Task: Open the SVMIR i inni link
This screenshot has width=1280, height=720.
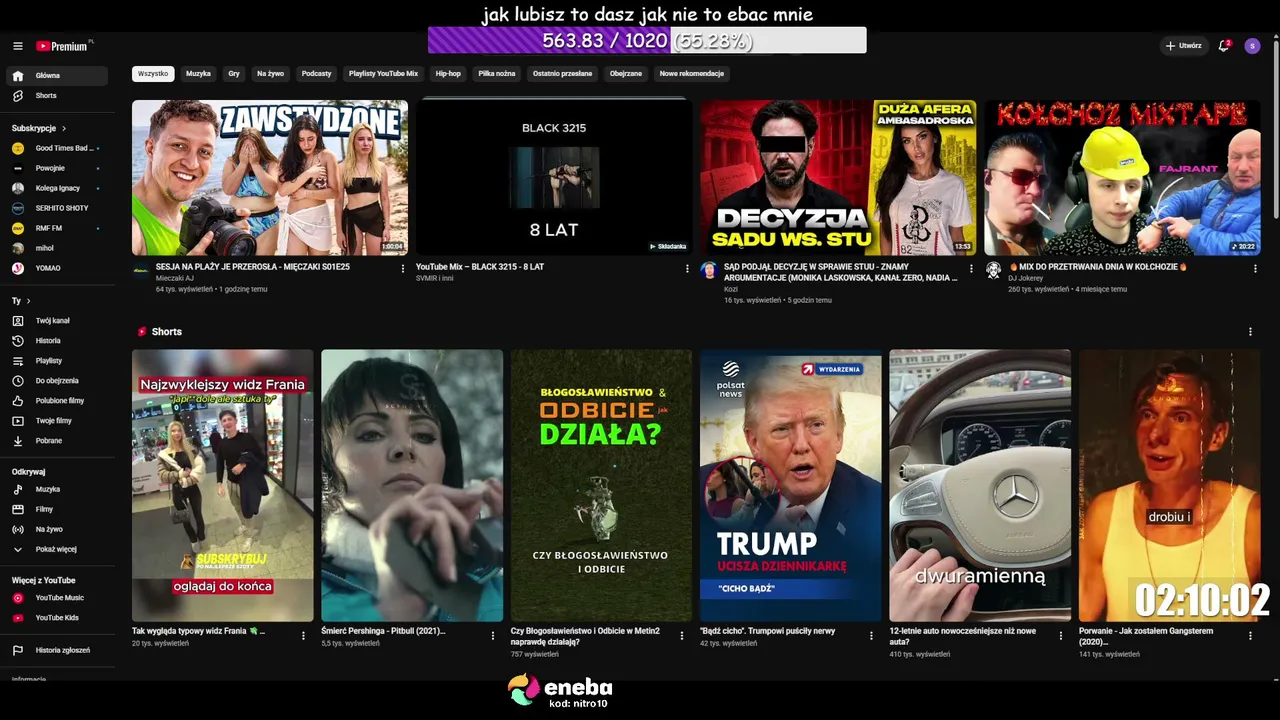Action: coord(435,278)
